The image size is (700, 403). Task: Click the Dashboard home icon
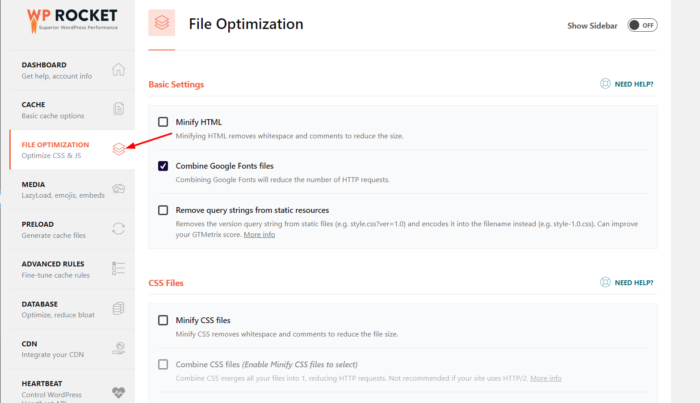click(x=118, y=70)
